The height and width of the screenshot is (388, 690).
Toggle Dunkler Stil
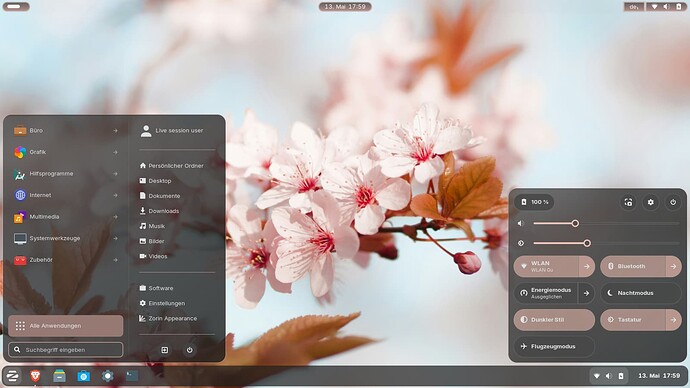point(554,320)
